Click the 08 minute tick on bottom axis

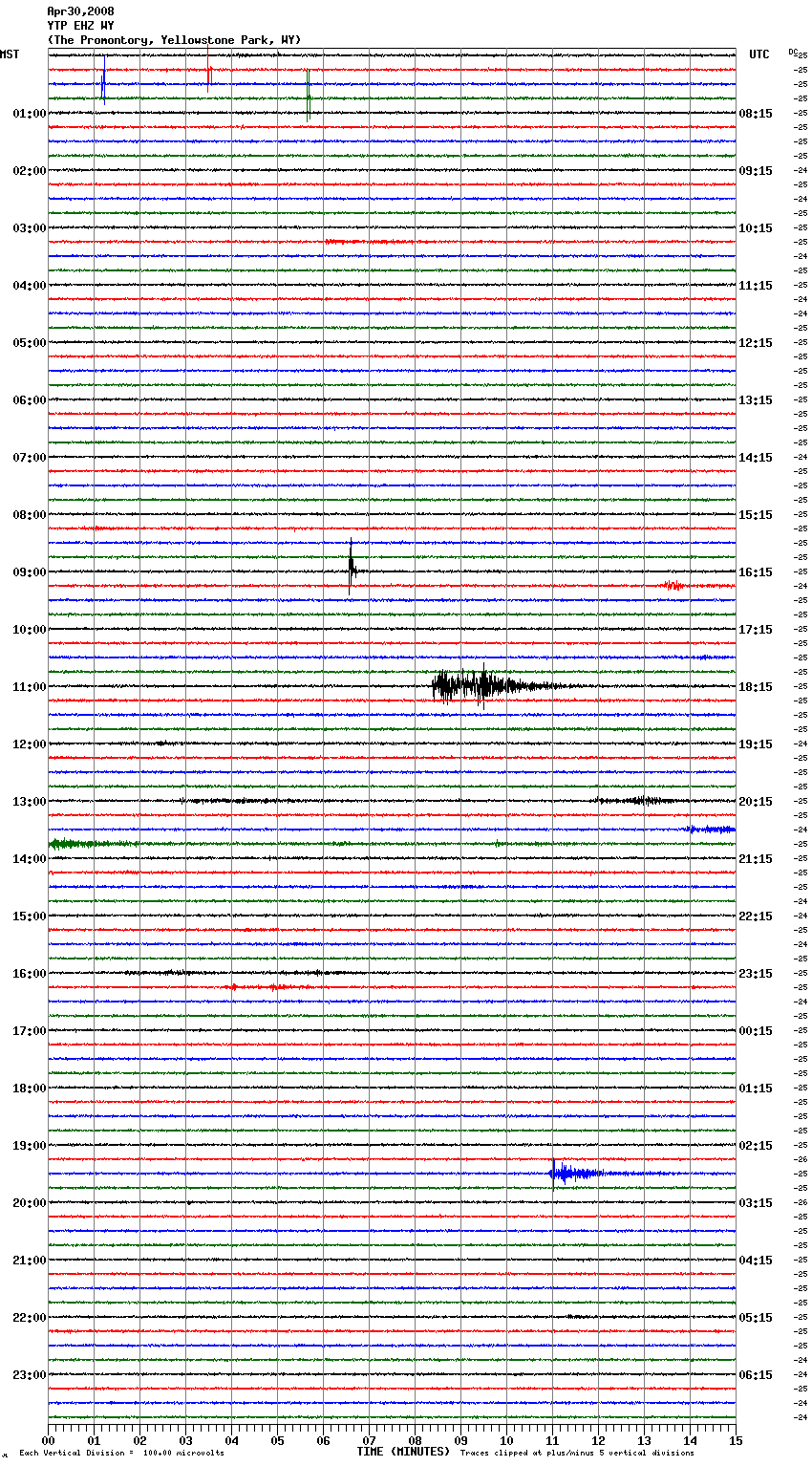pyautogui.click(x=415, y=1440)
